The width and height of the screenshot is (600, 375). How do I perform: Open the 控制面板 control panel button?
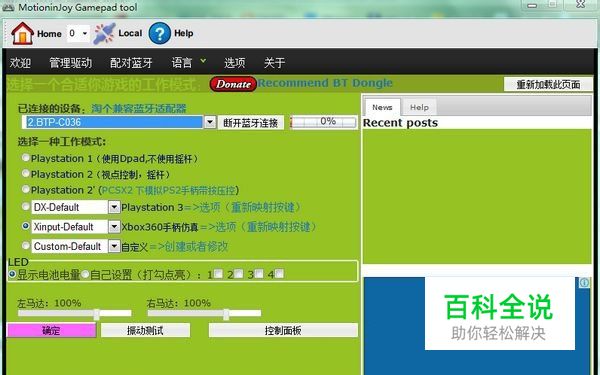pyautogui.click(x=283, y=330)
